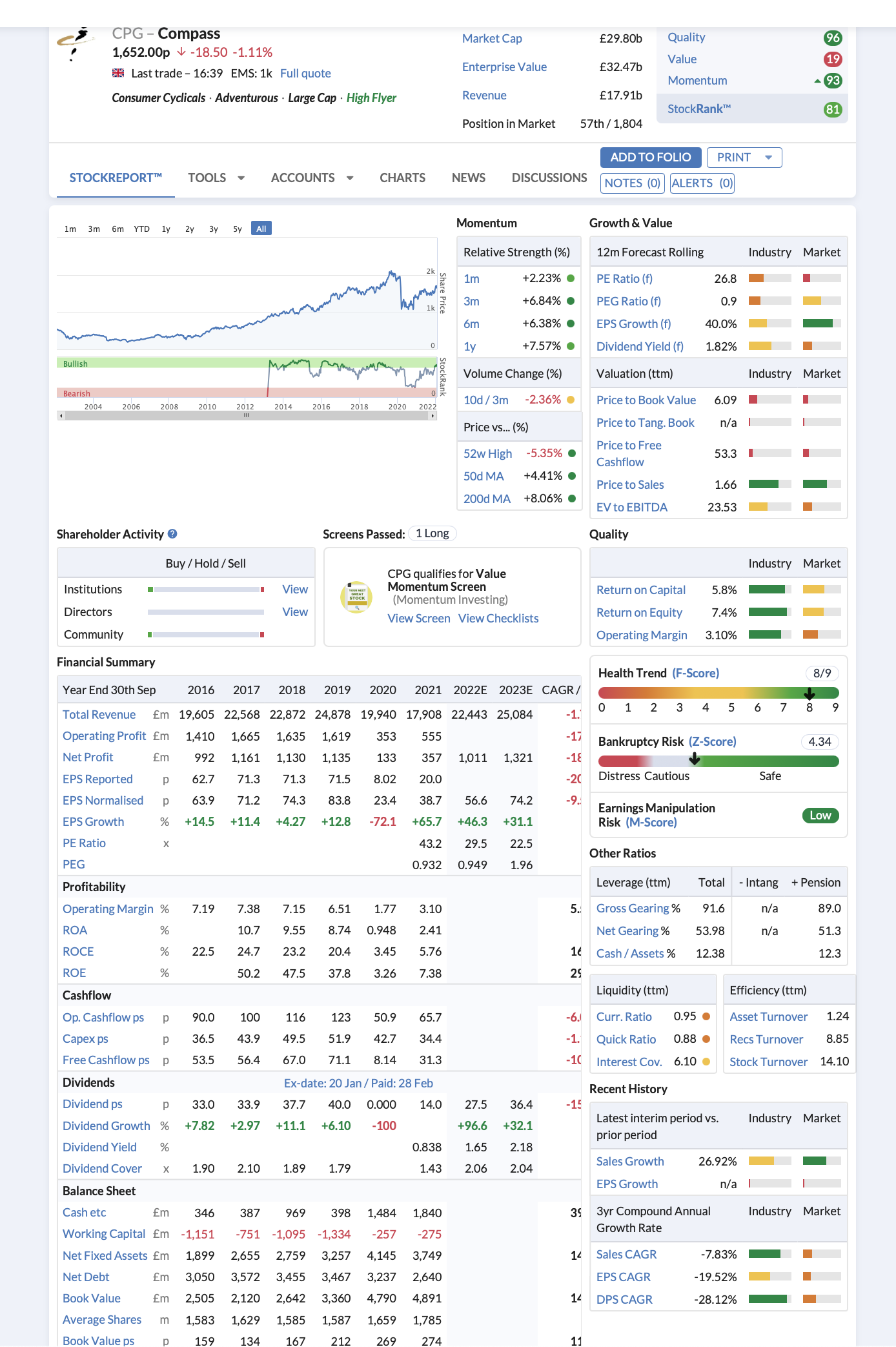Open the Momentum rank link
The height and width of the screenshot is (1347, 896).
(x=697, y=81)
